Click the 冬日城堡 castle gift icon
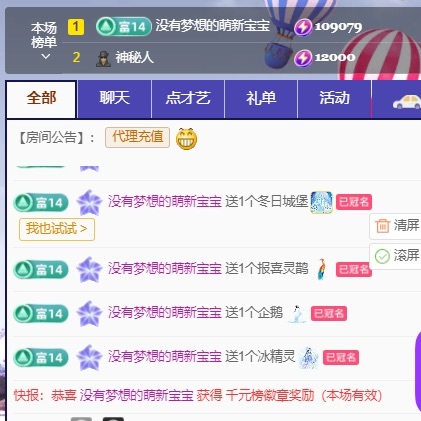This screenshot has width=421, height=421. [321, 202]
